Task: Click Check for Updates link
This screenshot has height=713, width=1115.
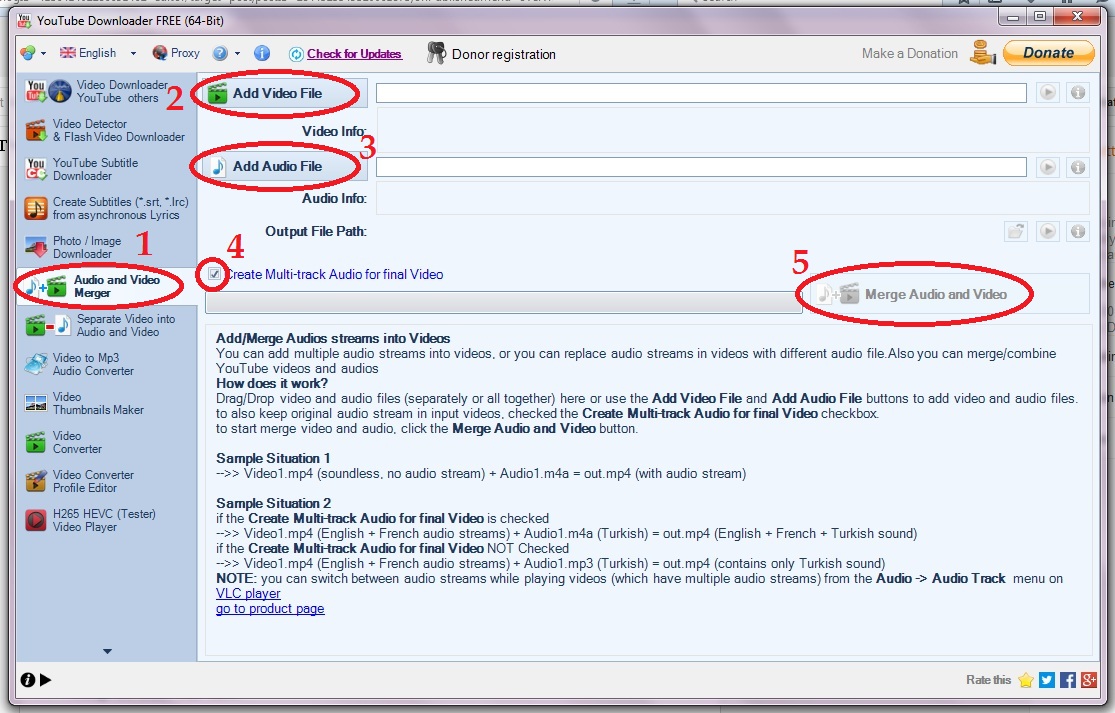Action: click(354, 54)
